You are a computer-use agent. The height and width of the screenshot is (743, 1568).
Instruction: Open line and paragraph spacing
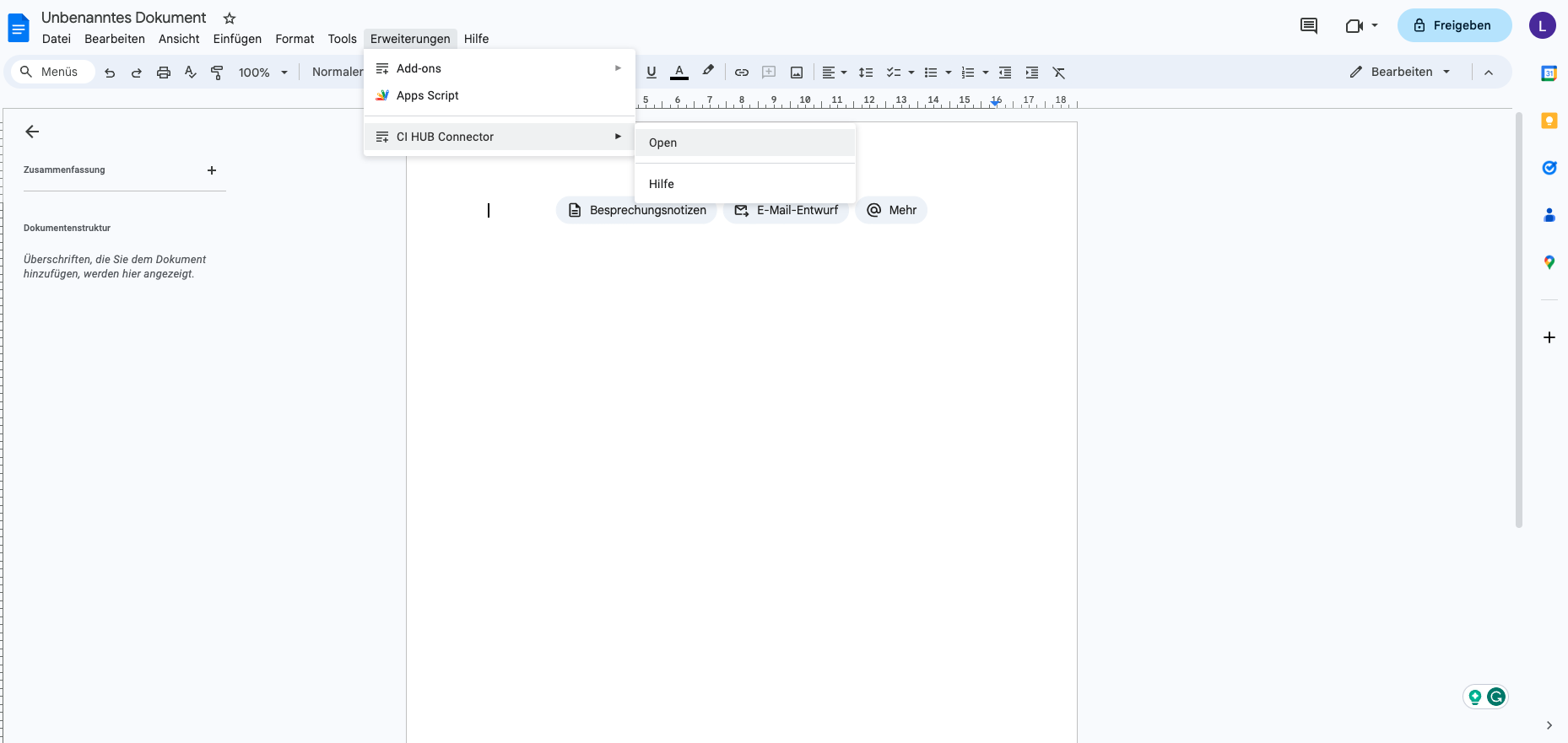pos(866,73)
